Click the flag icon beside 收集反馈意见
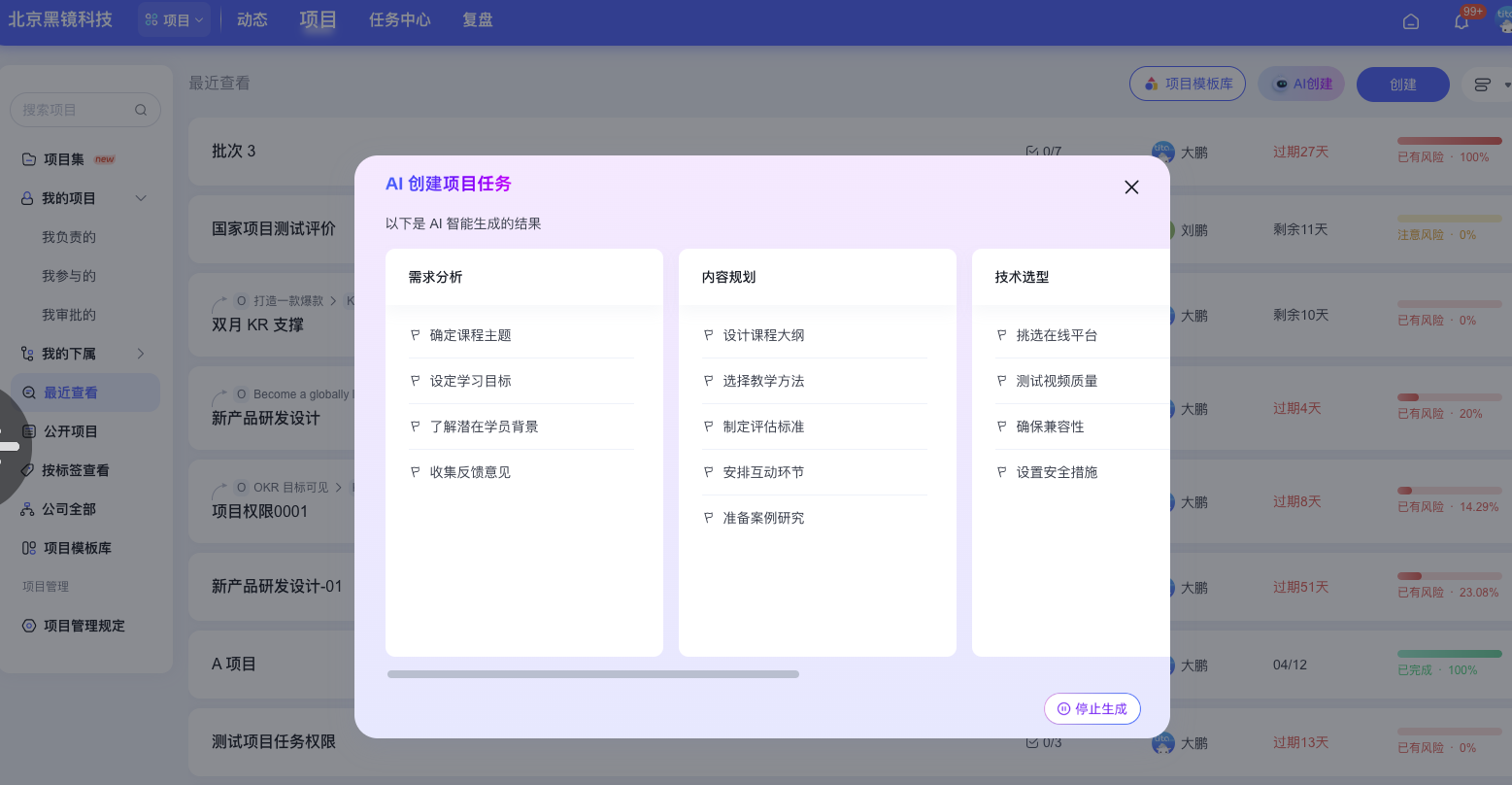Viewport: 1512px width, 785px height. pyautogui.click(x=416, y=472)
